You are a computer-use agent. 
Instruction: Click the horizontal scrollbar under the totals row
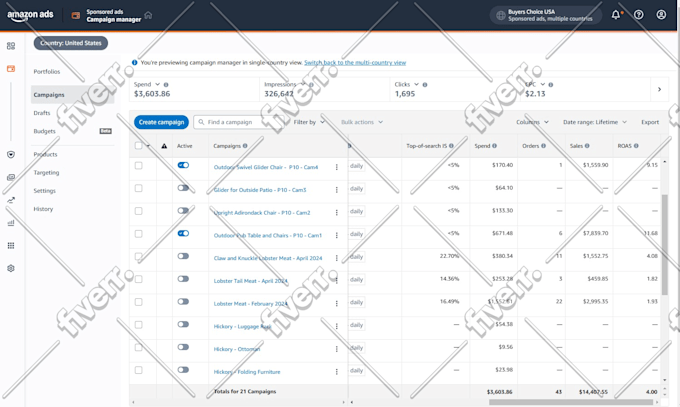point(571,402)
